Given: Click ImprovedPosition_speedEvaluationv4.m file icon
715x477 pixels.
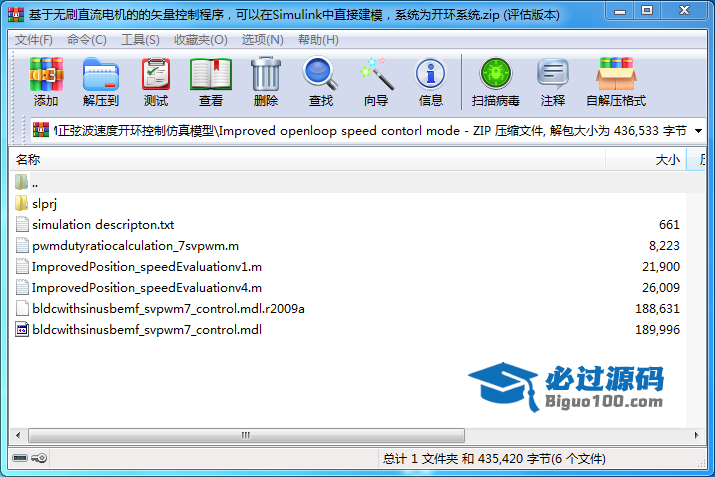Looking at the screenshot, I should pos(22,287).
